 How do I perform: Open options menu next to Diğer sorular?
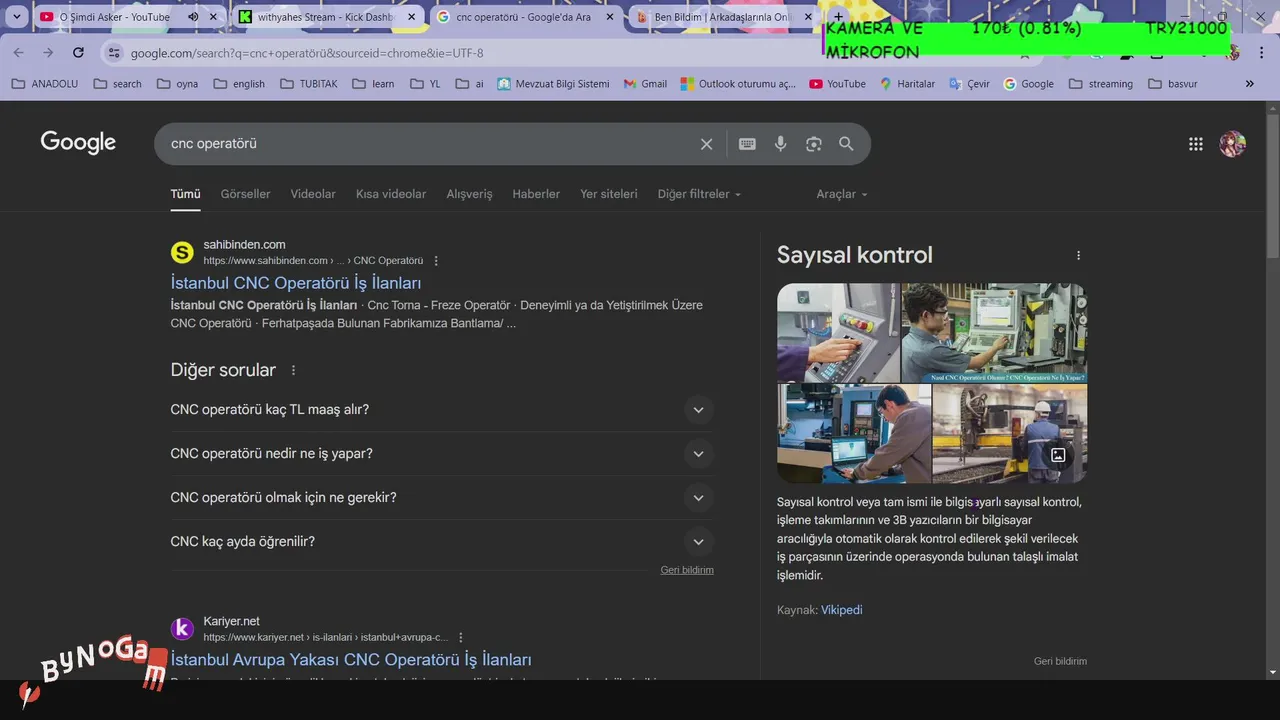coord(293,370)
